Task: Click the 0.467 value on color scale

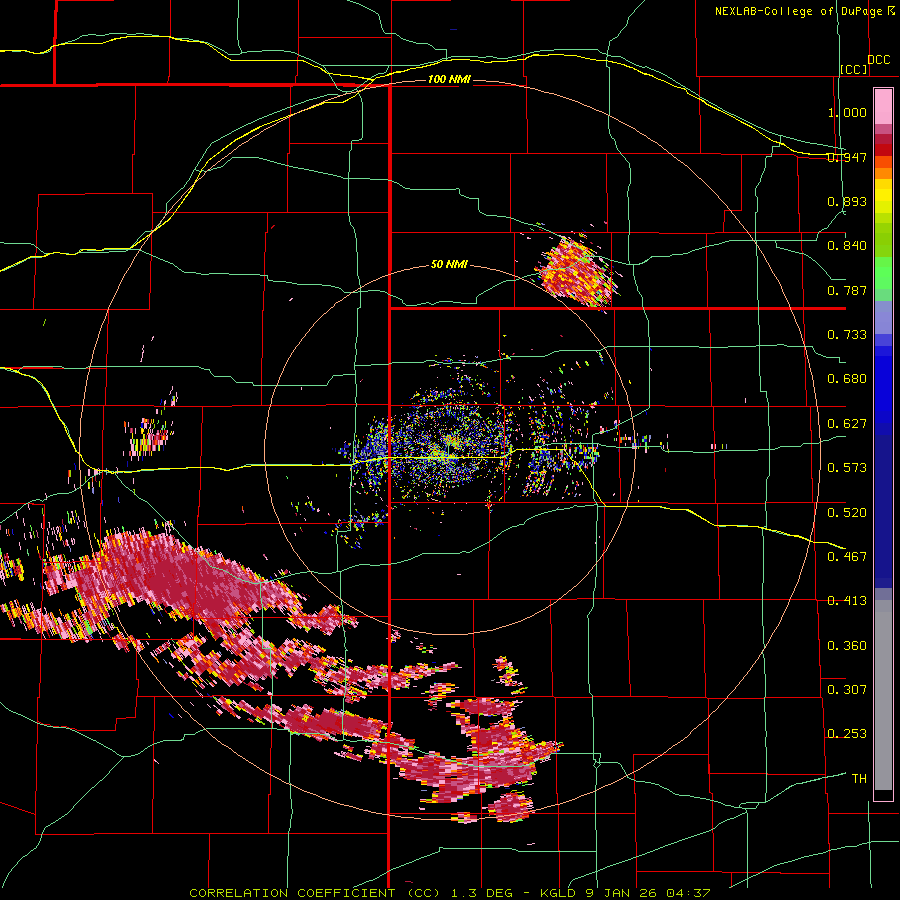Action: [847, 557]
